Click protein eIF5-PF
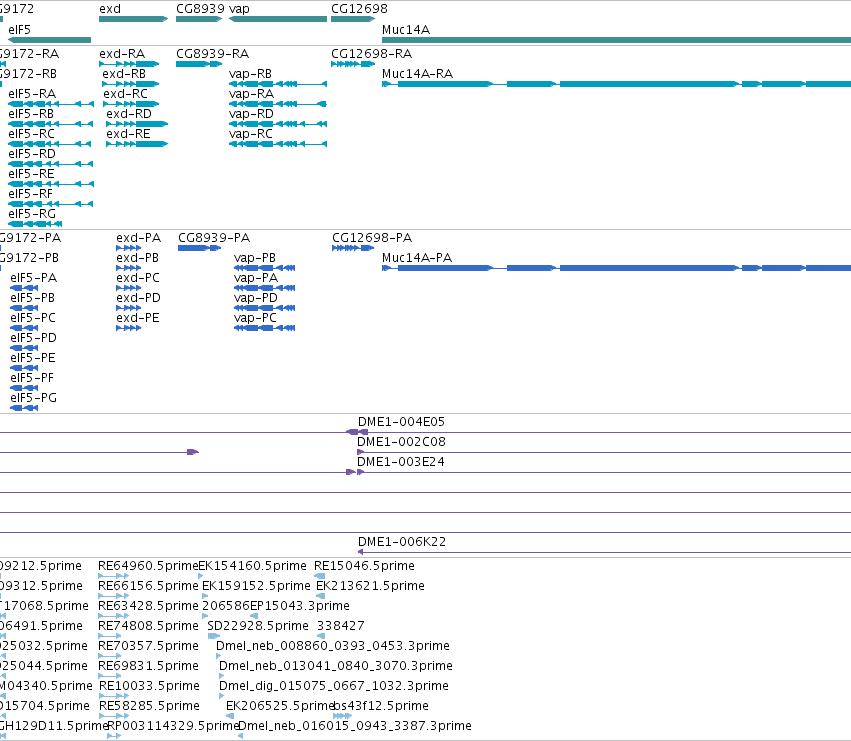The height and width of the screenshot is (741, 851). (x=24, y=389)
